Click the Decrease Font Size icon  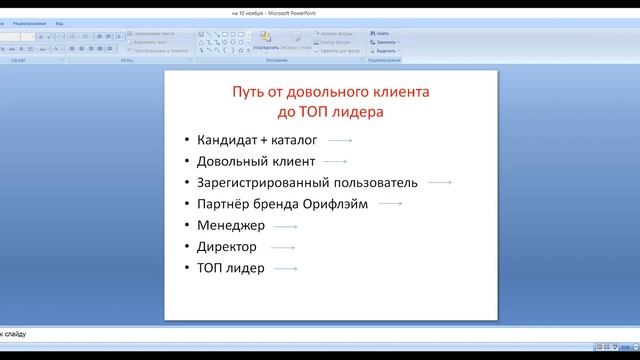49,37
